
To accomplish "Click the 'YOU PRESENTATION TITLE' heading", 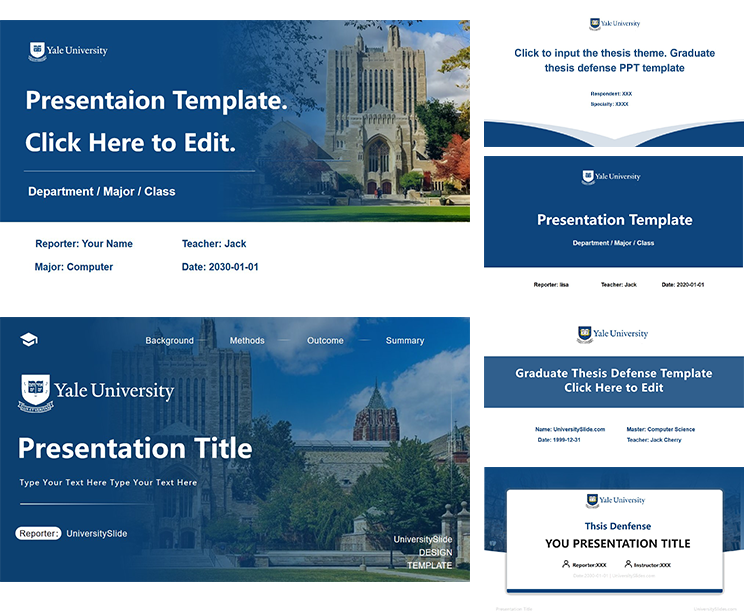I will pos(617,544).
